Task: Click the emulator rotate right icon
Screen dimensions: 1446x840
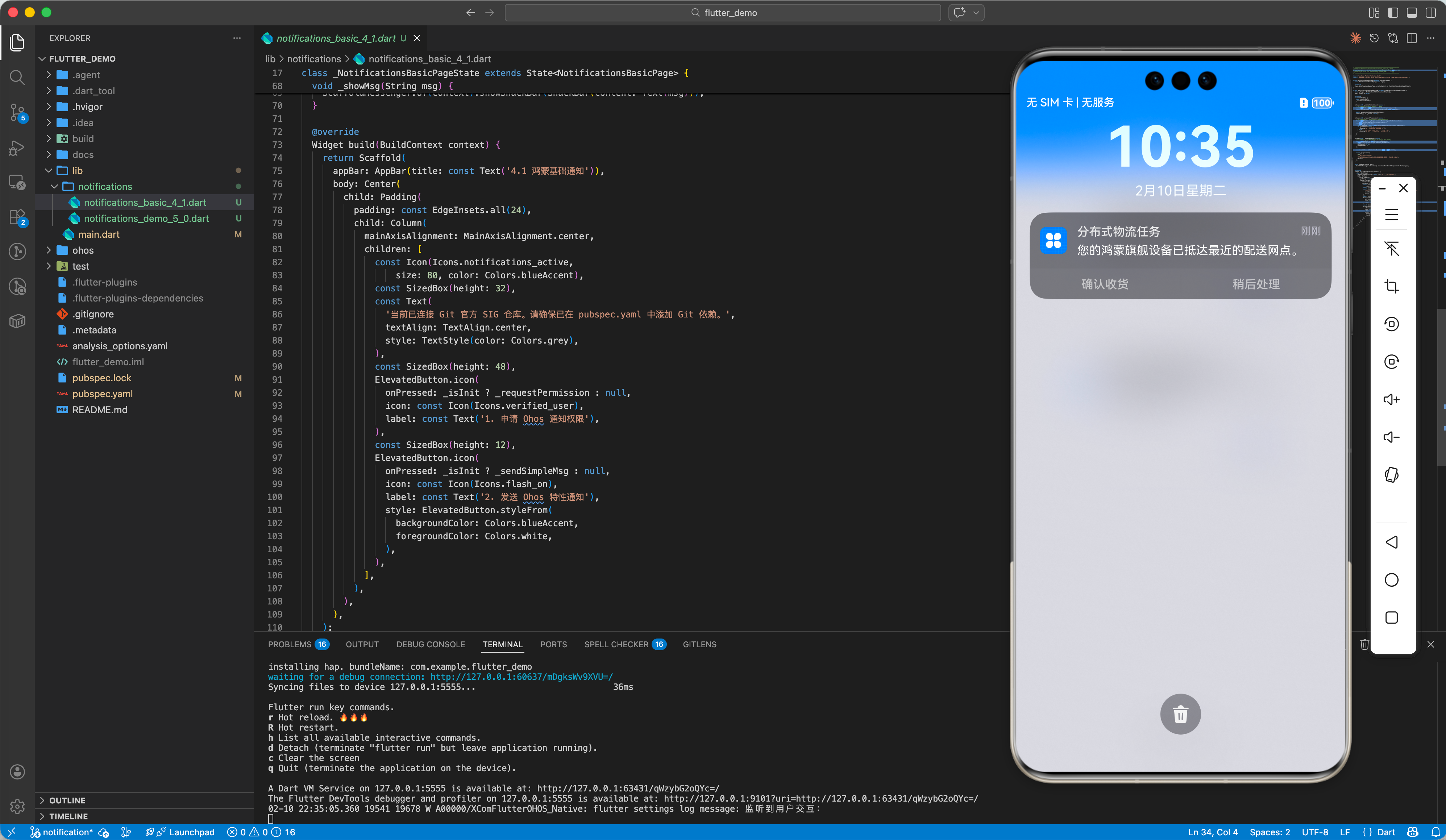Action: tap(1392, 362)
